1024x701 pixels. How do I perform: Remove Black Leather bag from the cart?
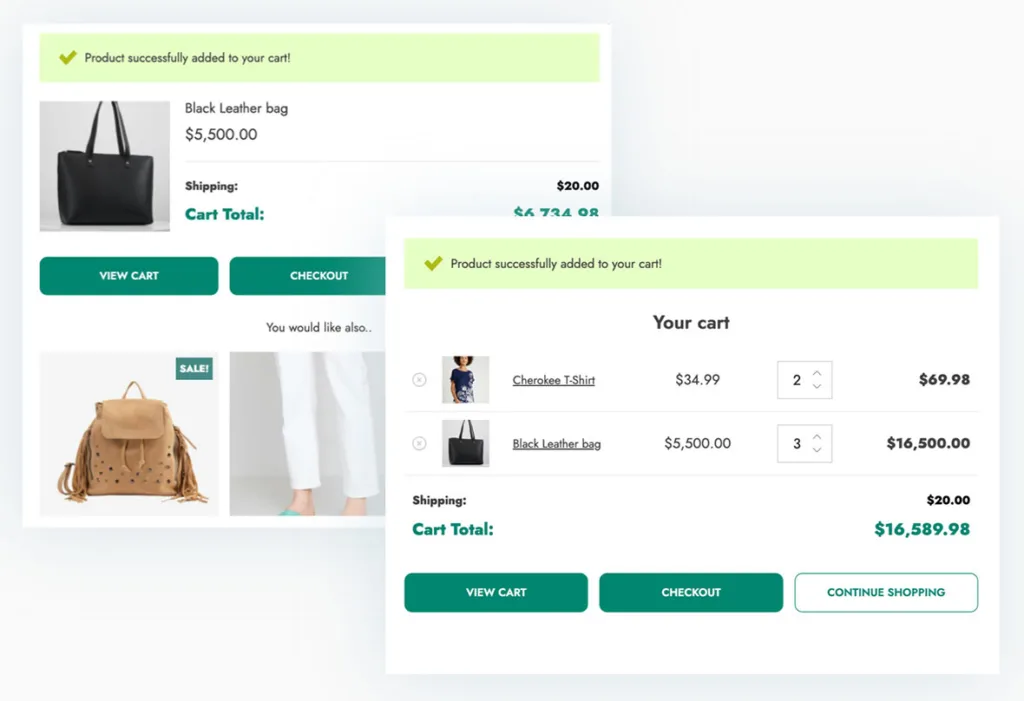[x=419, y=444]
